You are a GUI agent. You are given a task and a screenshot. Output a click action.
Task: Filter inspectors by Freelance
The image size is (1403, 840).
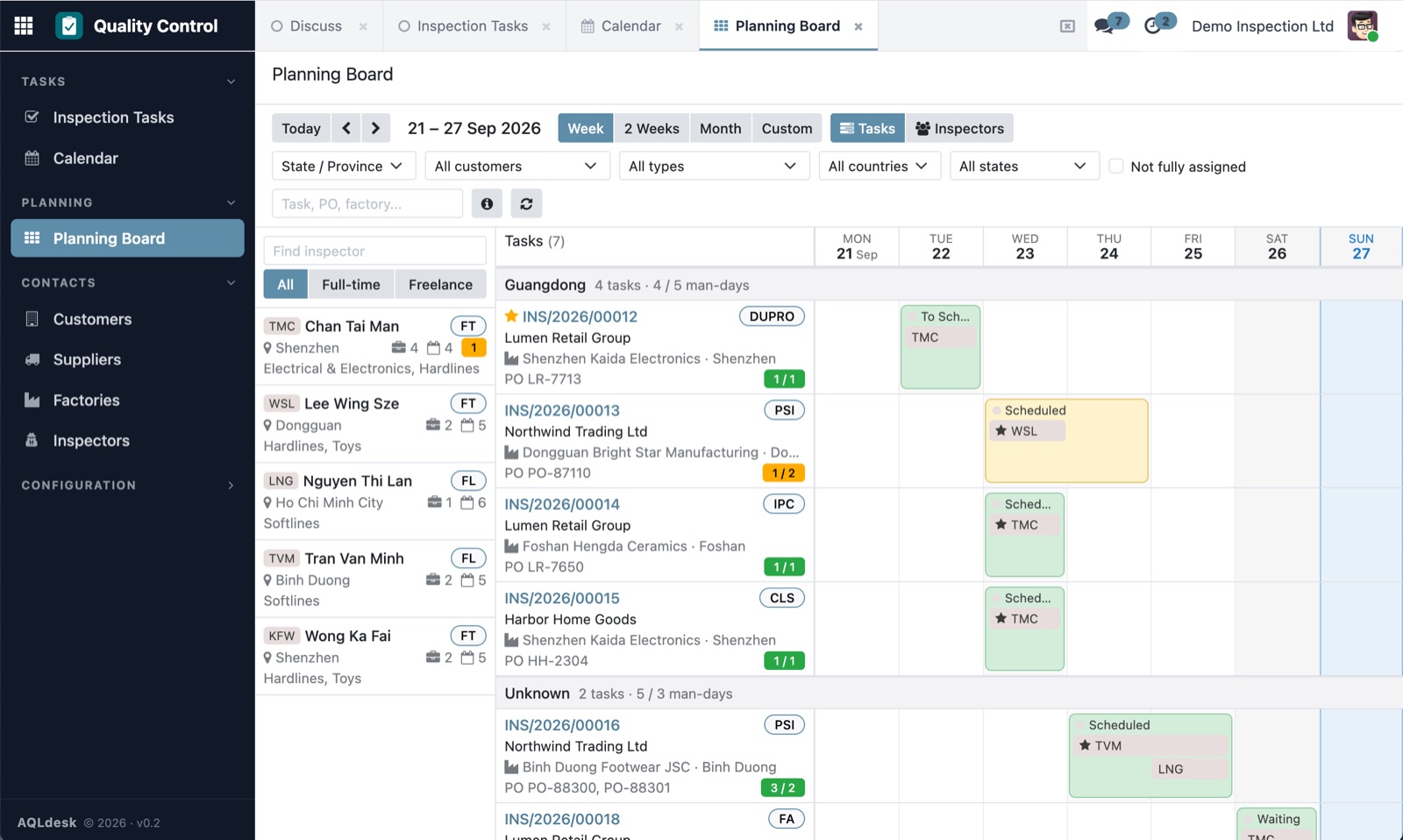point(440,284)
